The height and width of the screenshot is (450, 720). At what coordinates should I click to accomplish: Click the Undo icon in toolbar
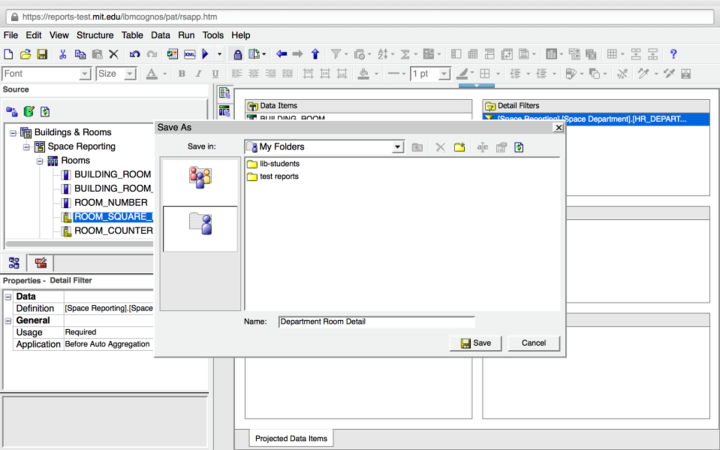(134, 54)
